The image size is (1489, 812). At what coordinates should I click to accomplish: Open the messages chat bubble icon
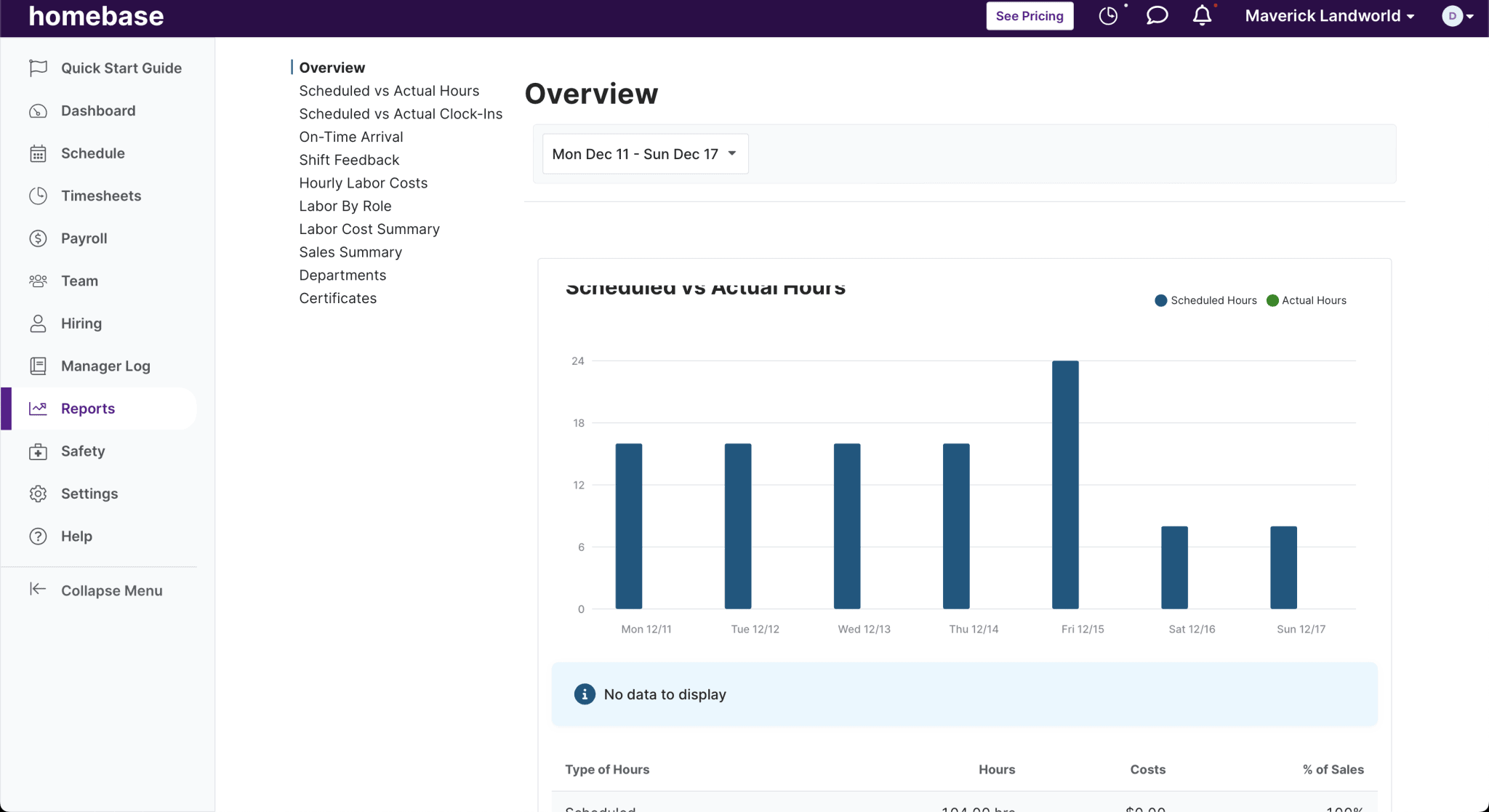(x=1156, y=15)
